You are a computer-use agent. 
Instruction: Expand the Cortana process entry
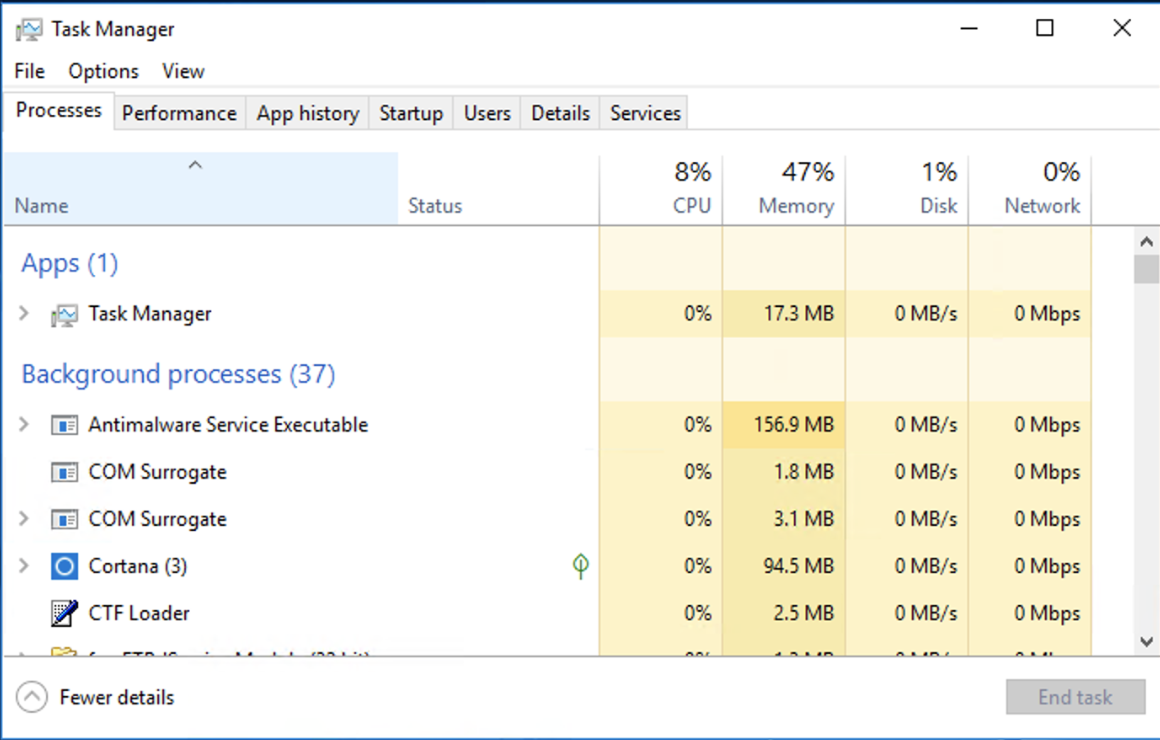22,566
